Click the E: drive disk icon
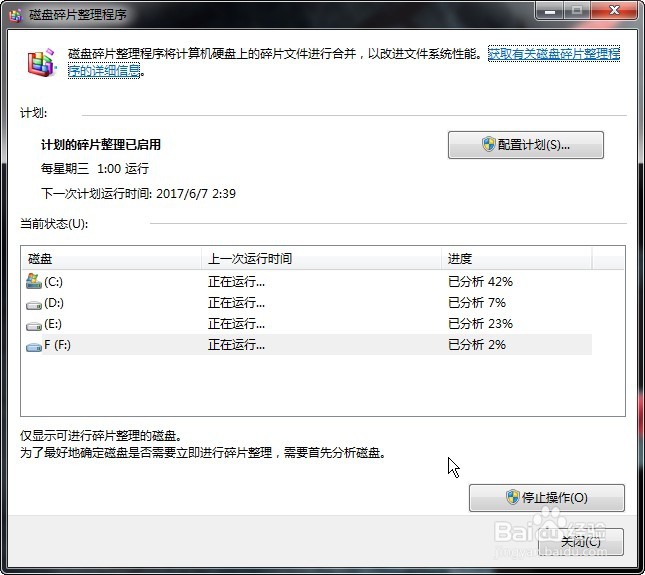This screenshot has width=645, height=575. pos(34,326)
